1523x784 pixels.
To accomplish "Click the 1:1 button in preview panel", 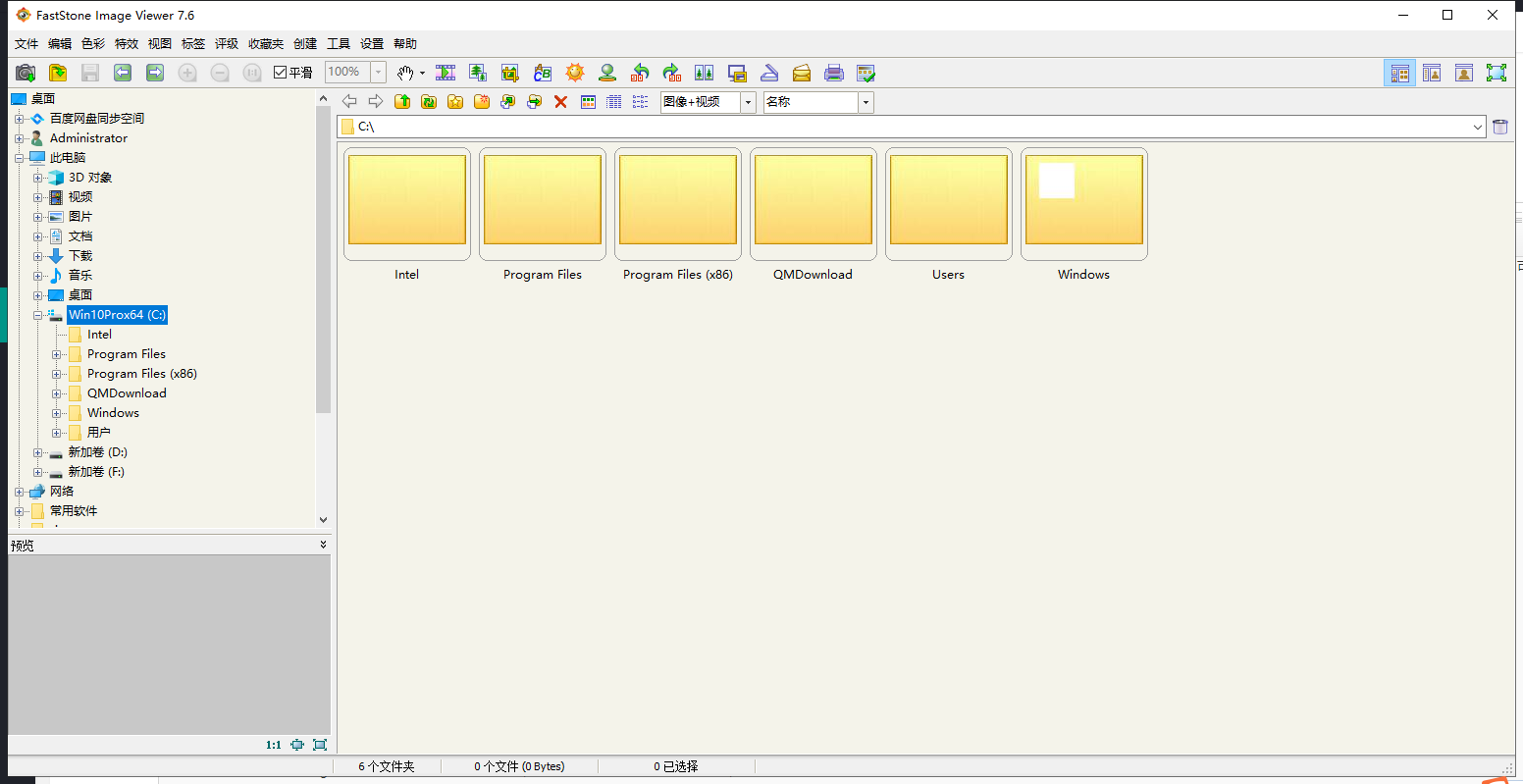I will [x=274, y=745].
